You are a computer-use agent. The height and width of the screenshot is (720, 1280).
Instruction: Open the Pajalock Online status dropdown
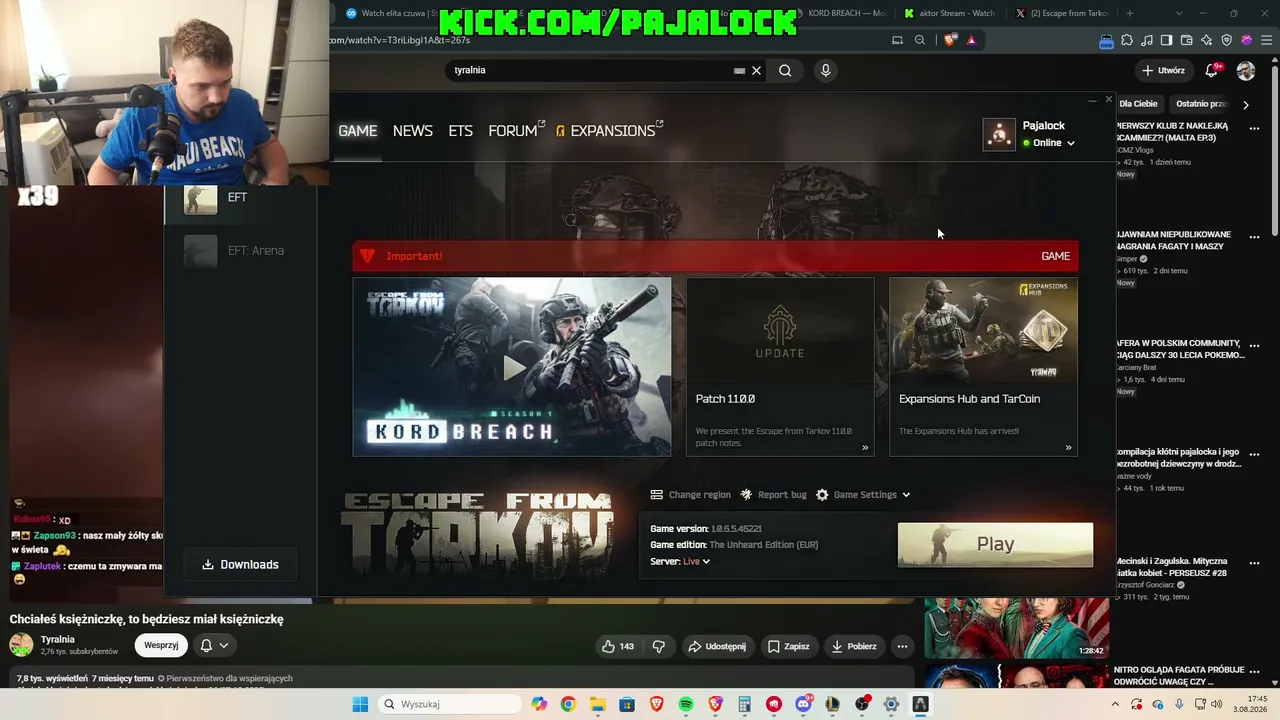1048,143
